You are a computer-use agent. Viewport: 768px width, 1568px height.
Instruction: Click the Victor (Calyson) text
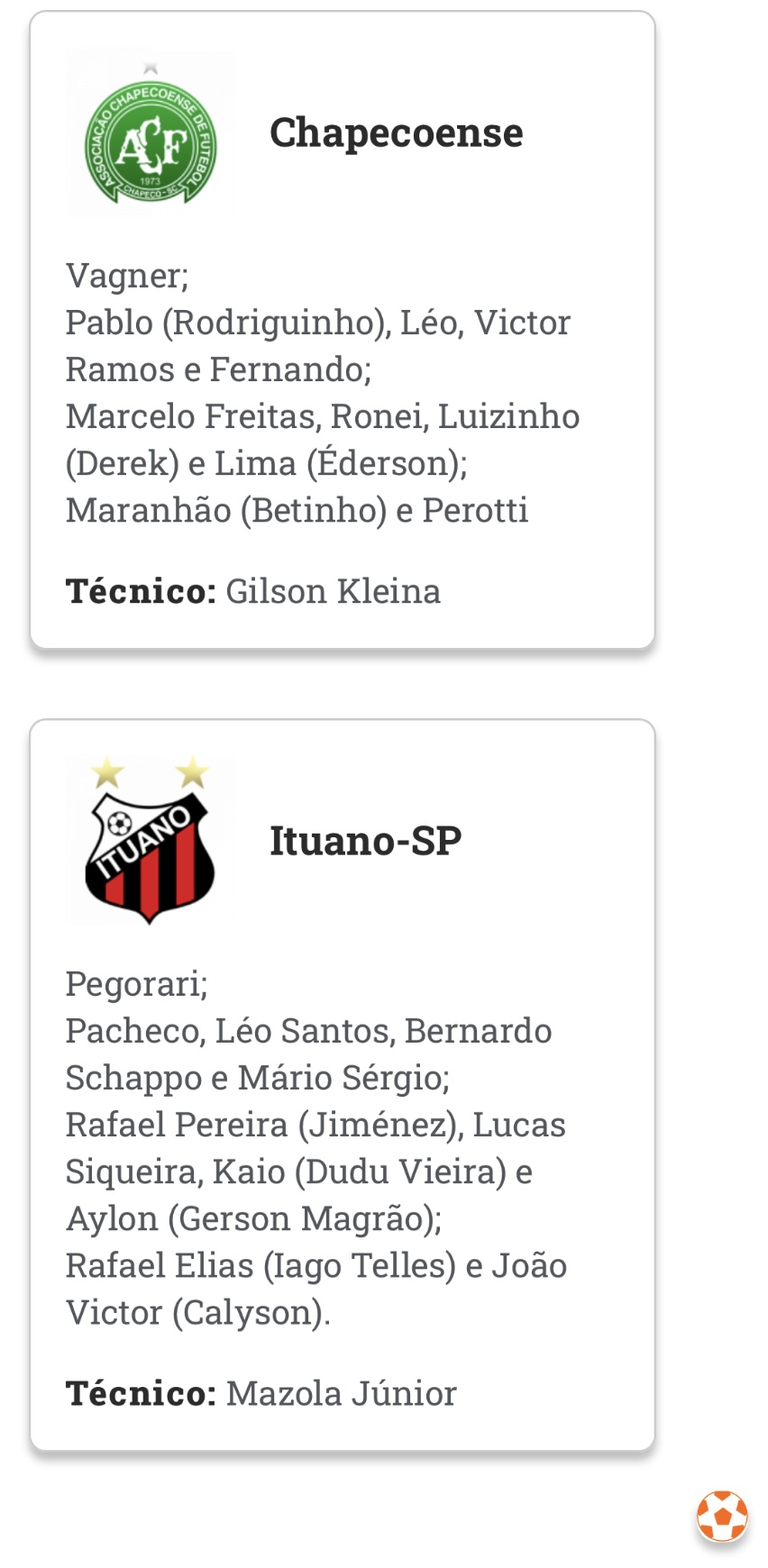point(198,1313)
